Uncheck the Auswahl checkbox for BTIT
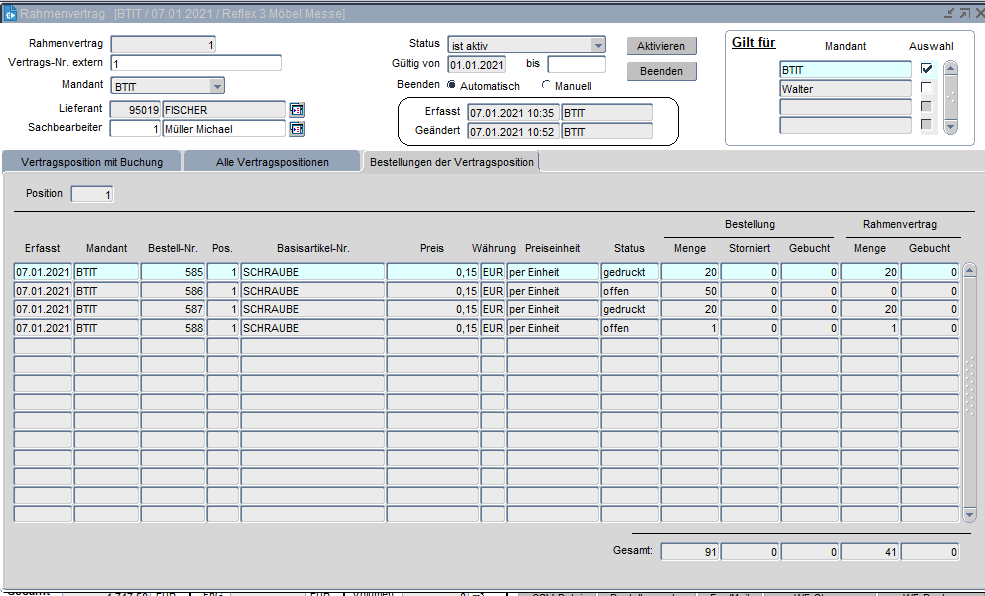The image size is (985, 596). 926,69
